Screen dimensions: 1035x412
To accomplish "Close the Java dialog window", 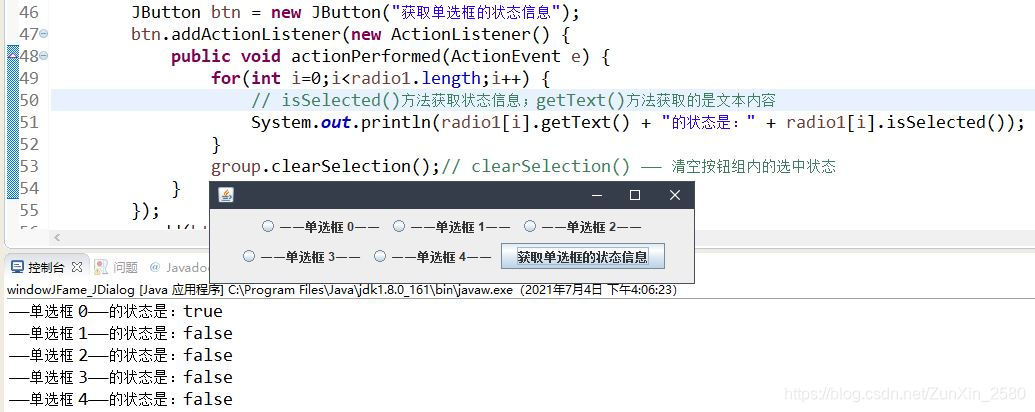I will point(675,195).
